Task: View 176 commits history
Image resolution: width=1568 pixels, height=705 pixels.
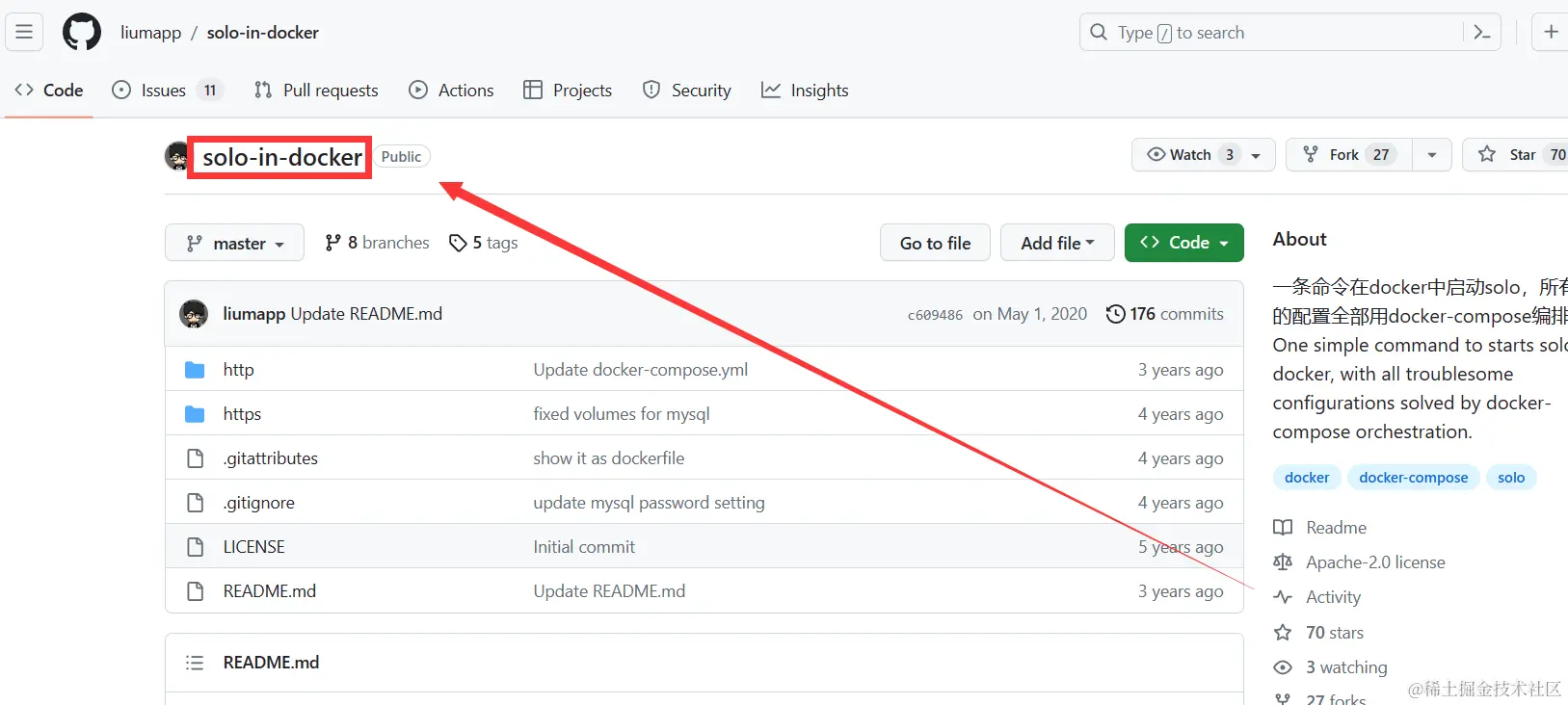Action: coord(1165,314)
